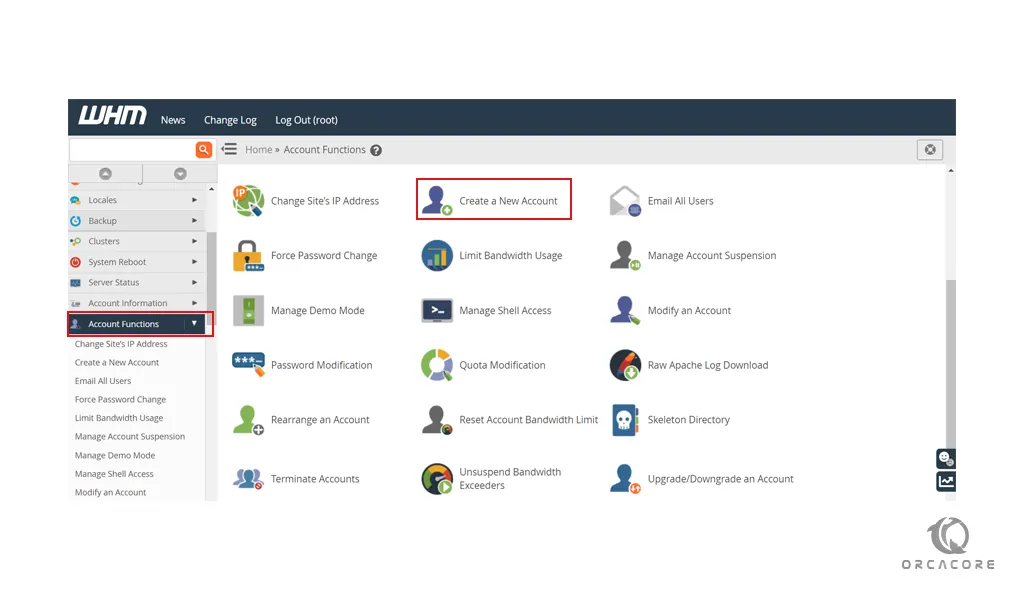
Task: Expand the Locales sidebar section
Action: pos(136,200)
